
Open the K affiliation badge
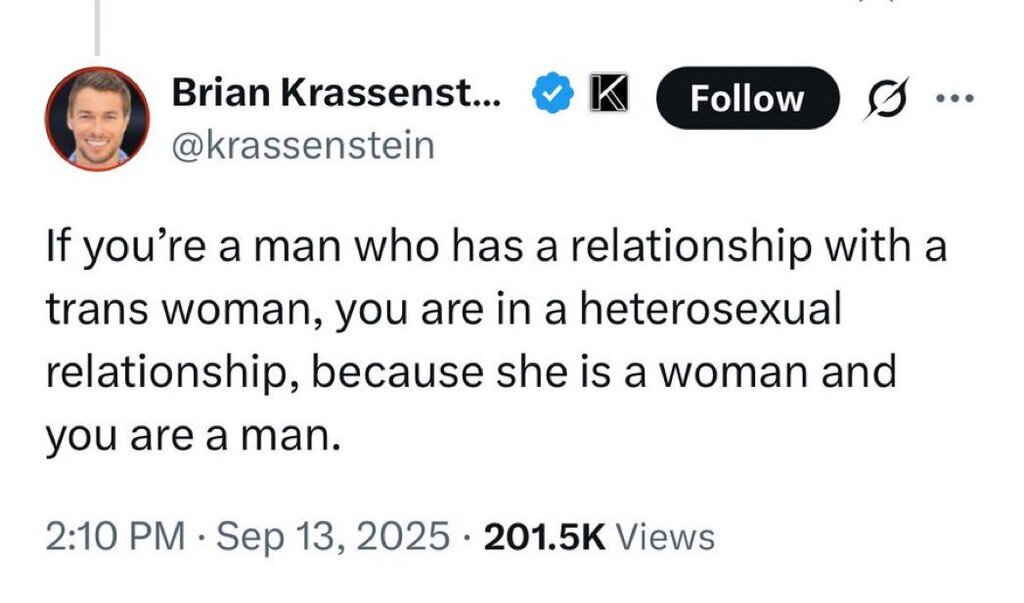(605, 97)
